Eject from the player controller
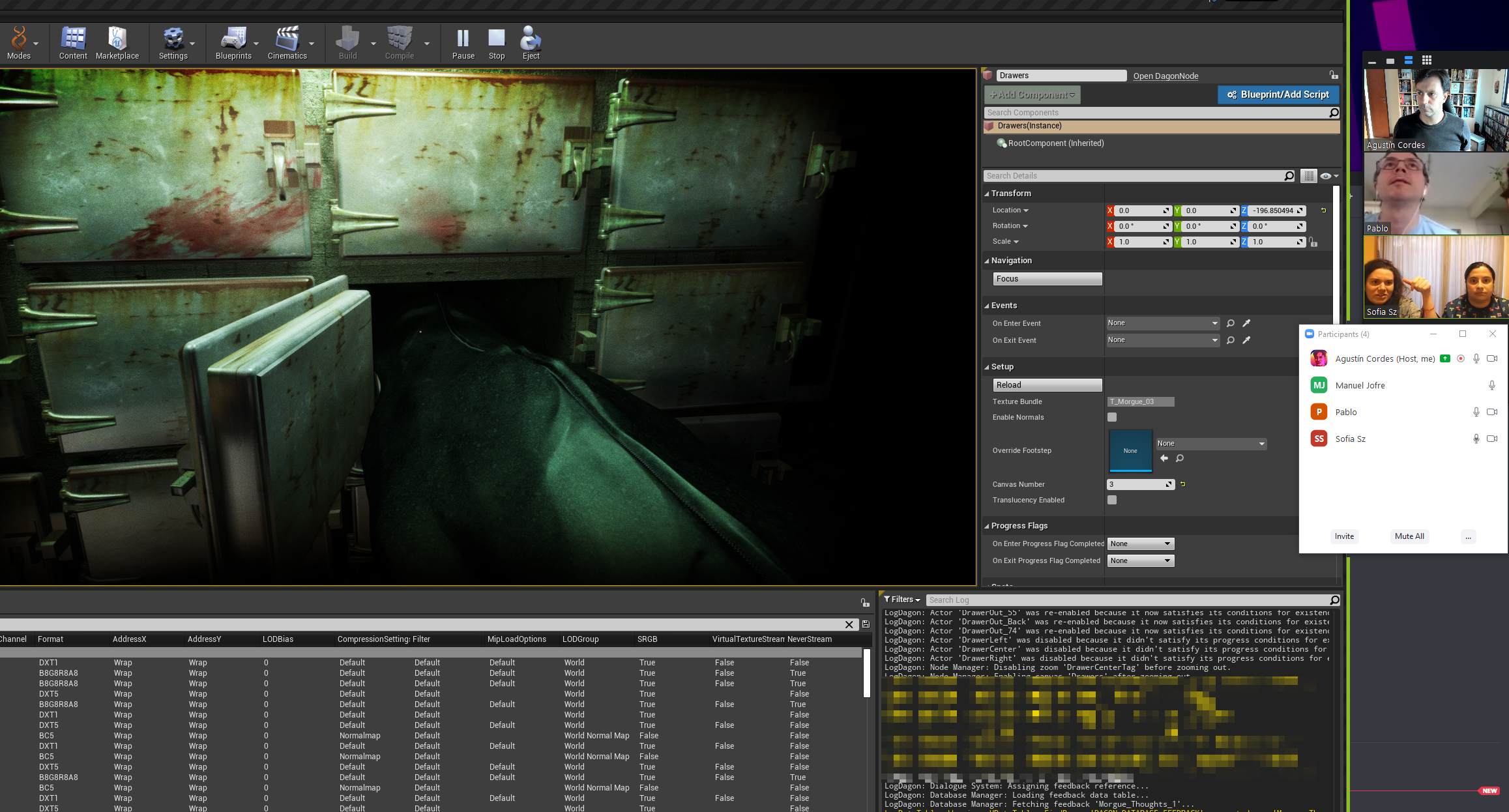The height and width of the screenshot is (812, 1509). click(531, 43)
